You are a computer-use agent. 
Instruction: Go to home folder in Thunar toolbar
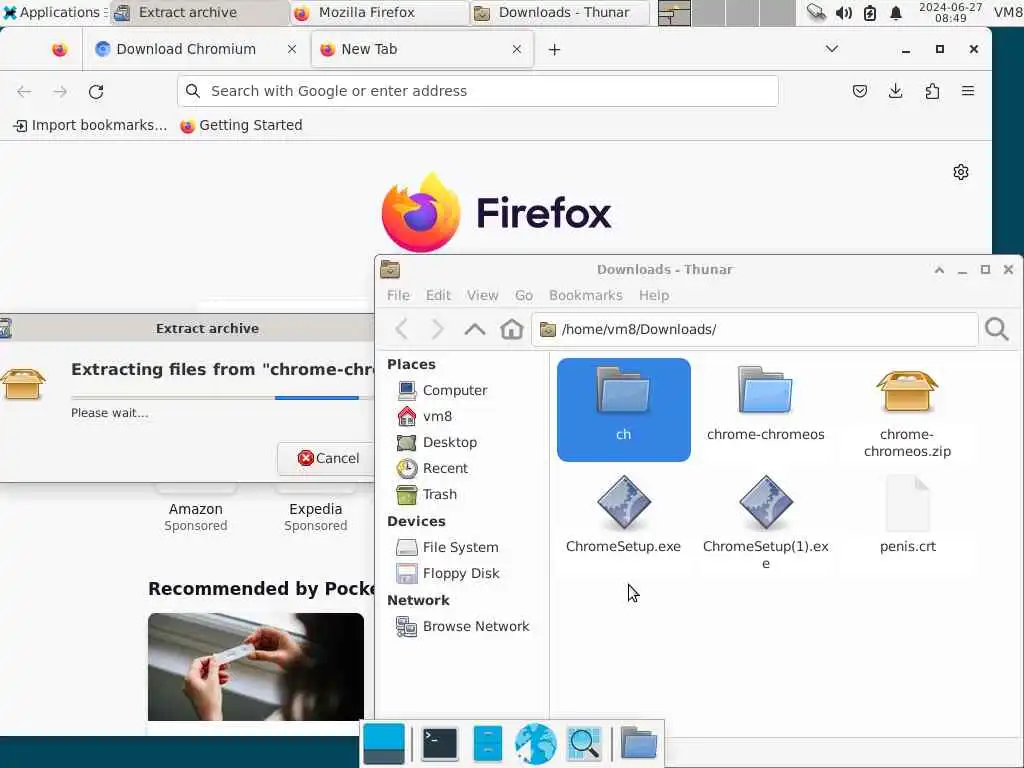[512, 329]
